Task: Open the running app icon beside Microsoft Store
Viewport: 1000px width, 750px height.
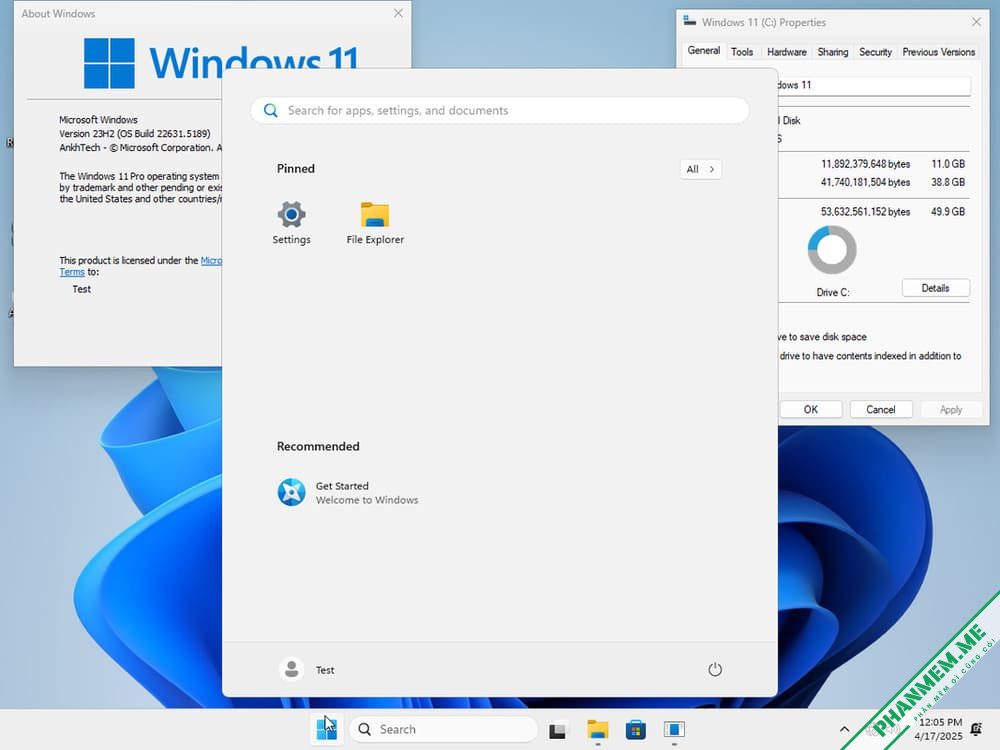Action: pyautogui.click(x=674, y=729)
